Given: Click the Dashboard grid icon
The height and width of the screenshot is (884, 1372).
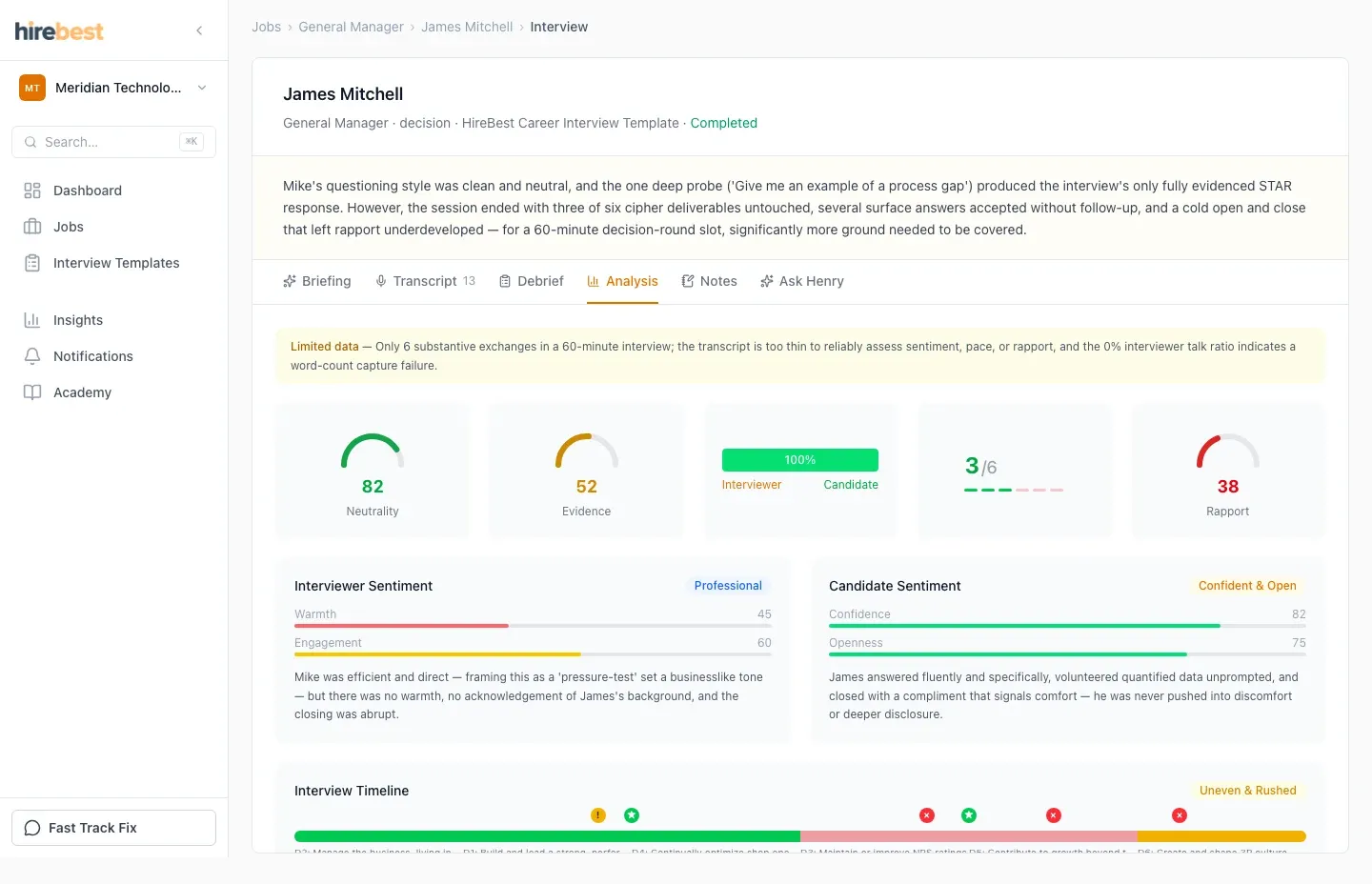Looking at the screenshot, I should coord(32,191).
